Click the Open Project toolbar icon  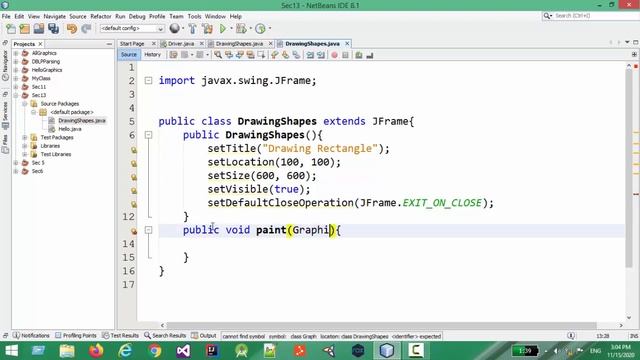coord(39,29)
